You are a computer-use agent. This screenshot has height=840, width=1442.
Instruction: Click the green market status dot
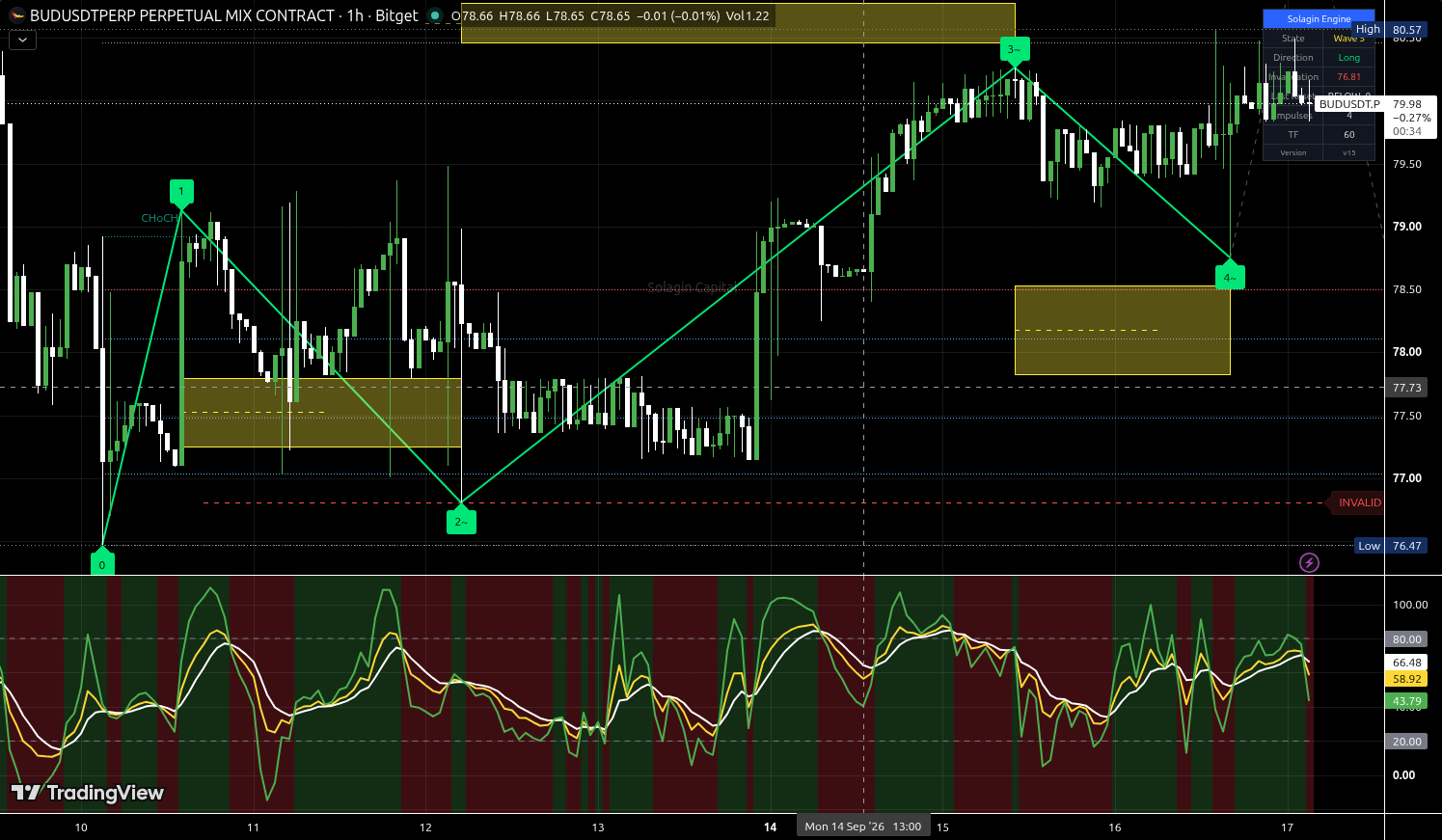(x=435, y=15)
